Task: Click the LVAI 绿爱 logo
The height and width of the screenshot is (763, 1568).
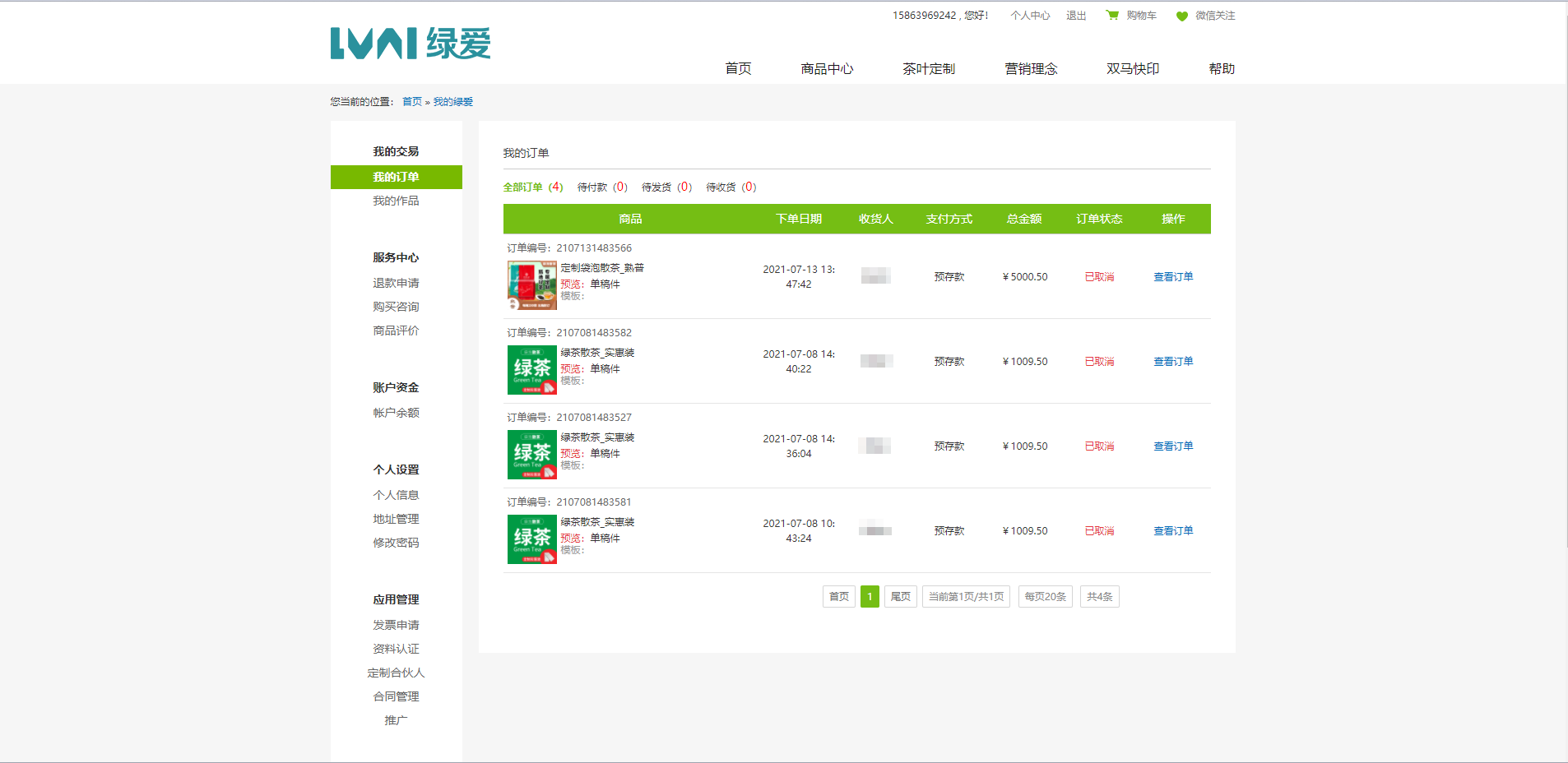Action: tap(410, 44)
